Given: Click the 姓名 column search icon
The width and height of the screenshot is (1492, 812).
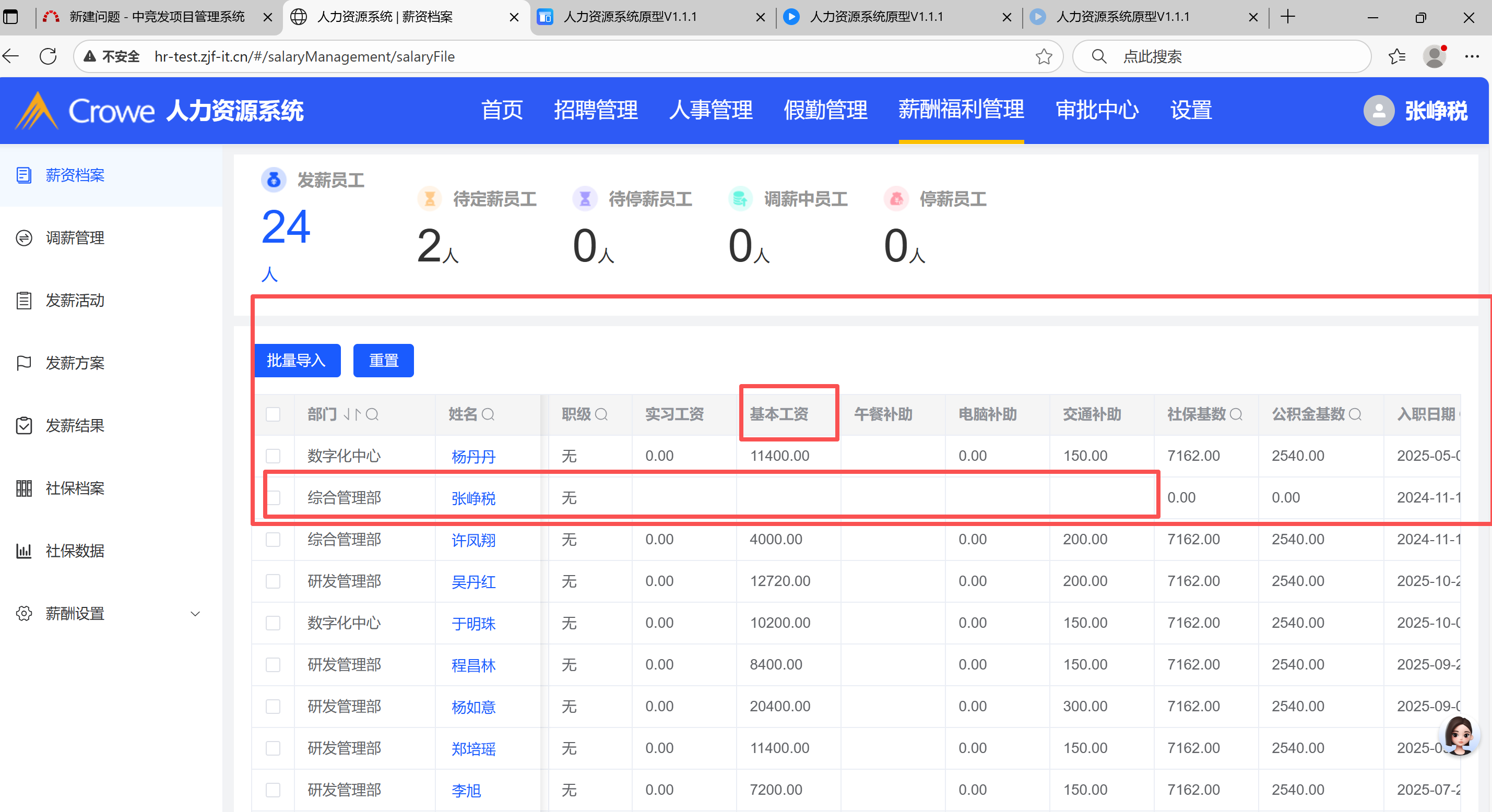Looking at the screenshot, I should [x=488, y=414].
